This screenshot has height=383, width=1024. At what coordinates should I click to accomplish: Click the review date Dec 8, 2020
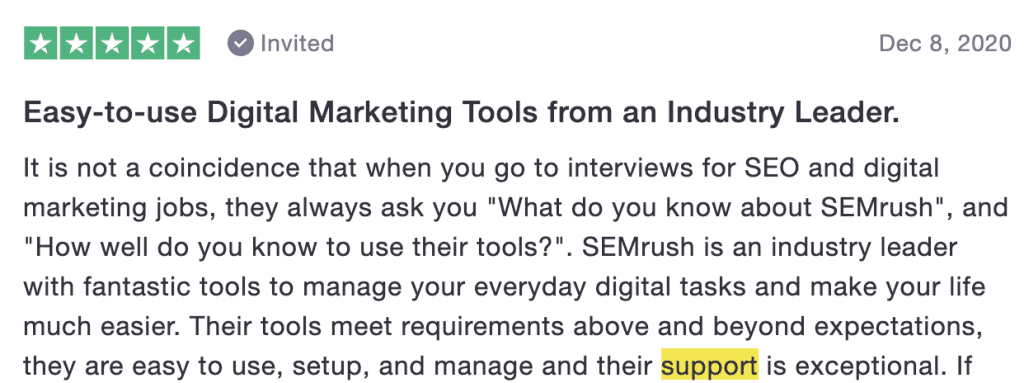click(x=945, y=44)
